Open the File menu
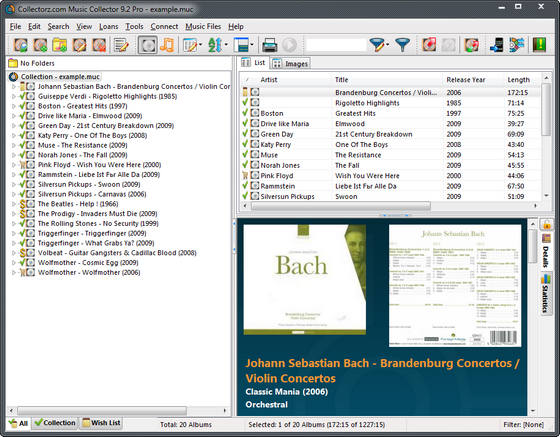 tap(15, 27)
